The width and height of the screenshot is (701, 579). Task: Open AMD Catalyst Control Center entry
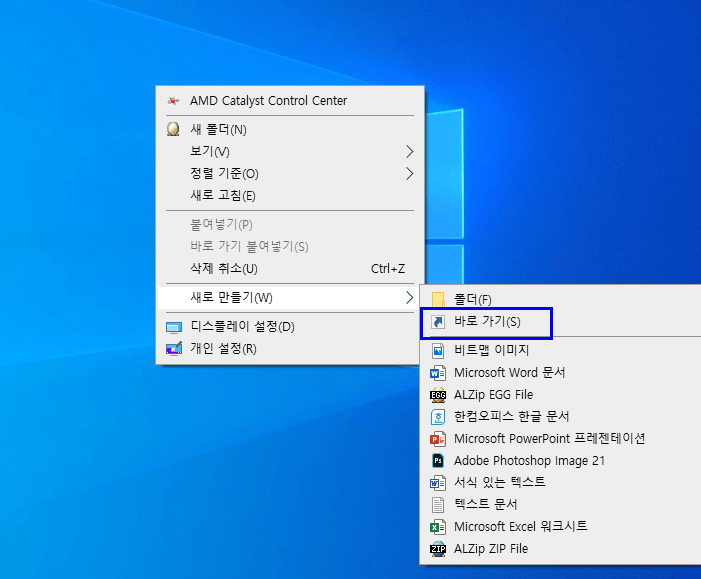click(290, 101)
